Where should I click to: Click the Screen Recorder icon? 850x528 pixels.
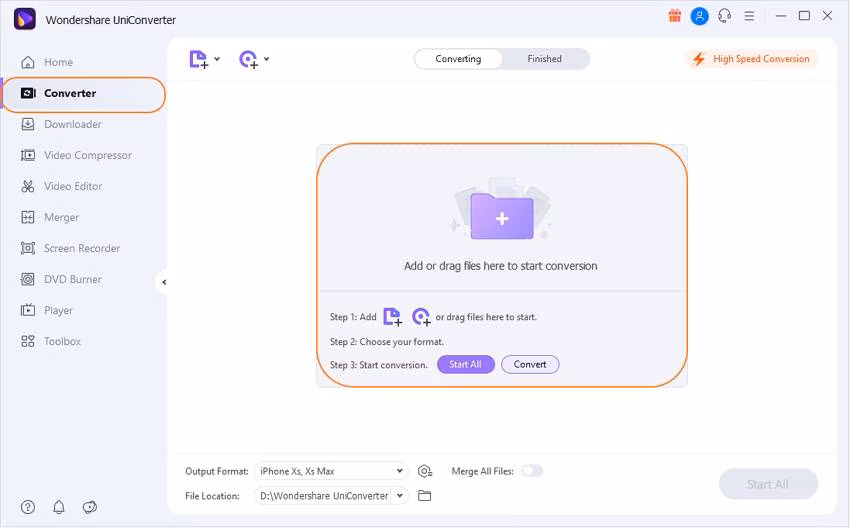coord(28,248)
